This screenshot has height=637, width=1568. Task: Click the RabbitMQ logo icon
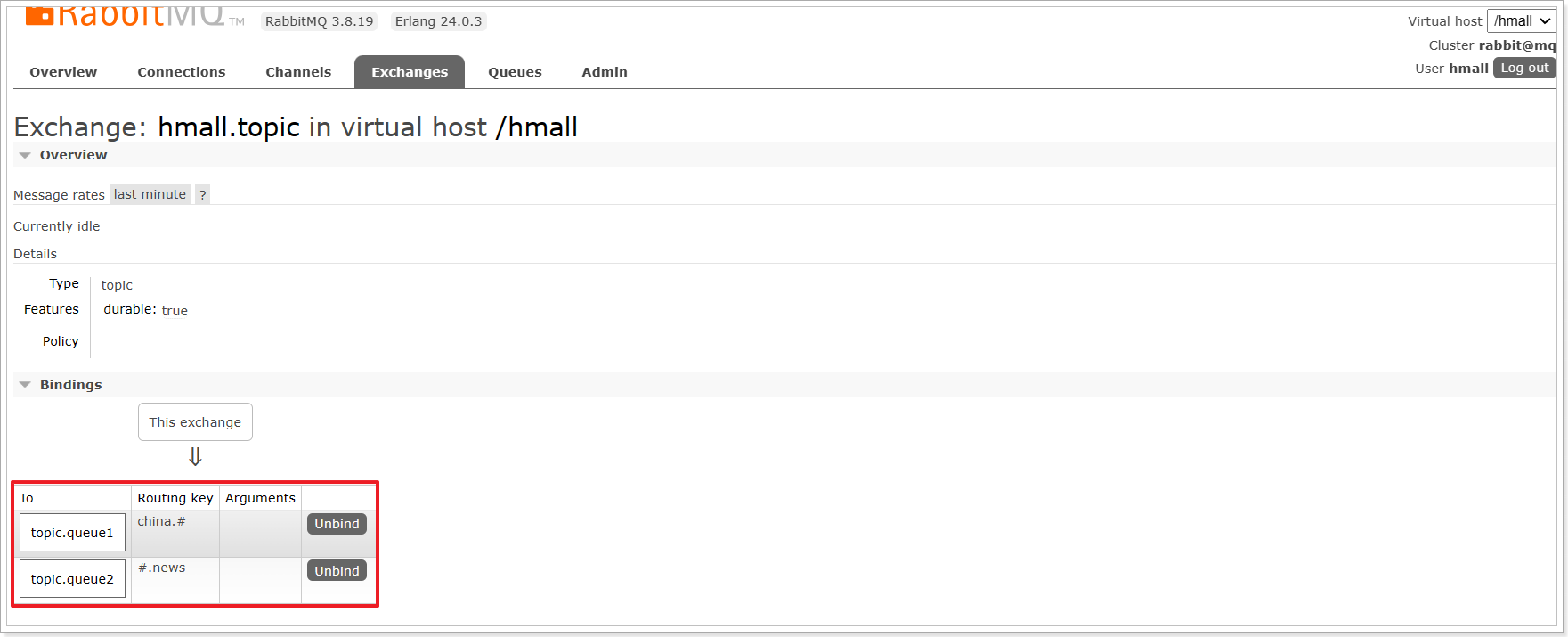pyautogui.click(x=39, y=15)
